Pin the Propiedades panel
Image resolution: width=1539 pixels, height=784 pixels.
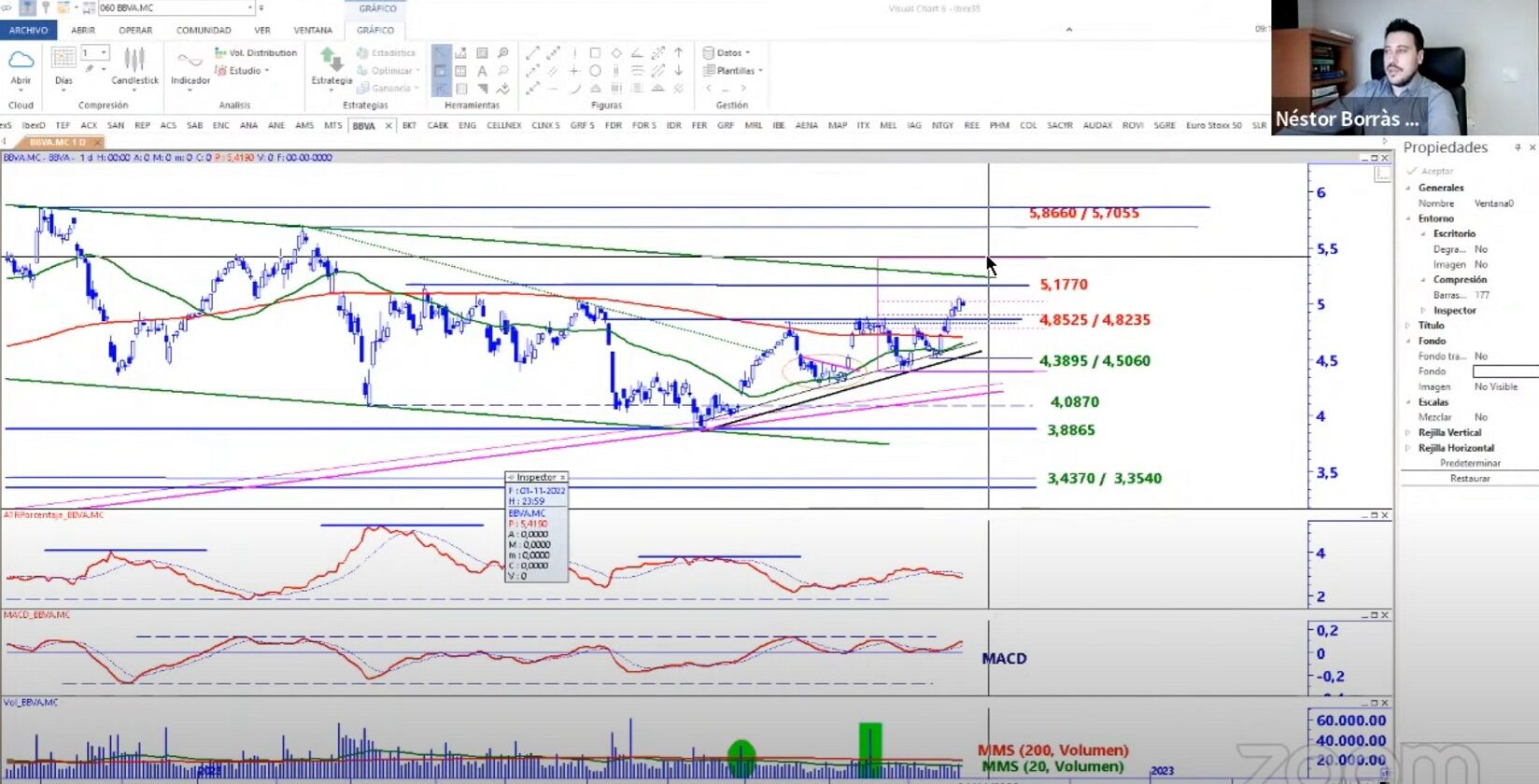(x=1518, y=147)
